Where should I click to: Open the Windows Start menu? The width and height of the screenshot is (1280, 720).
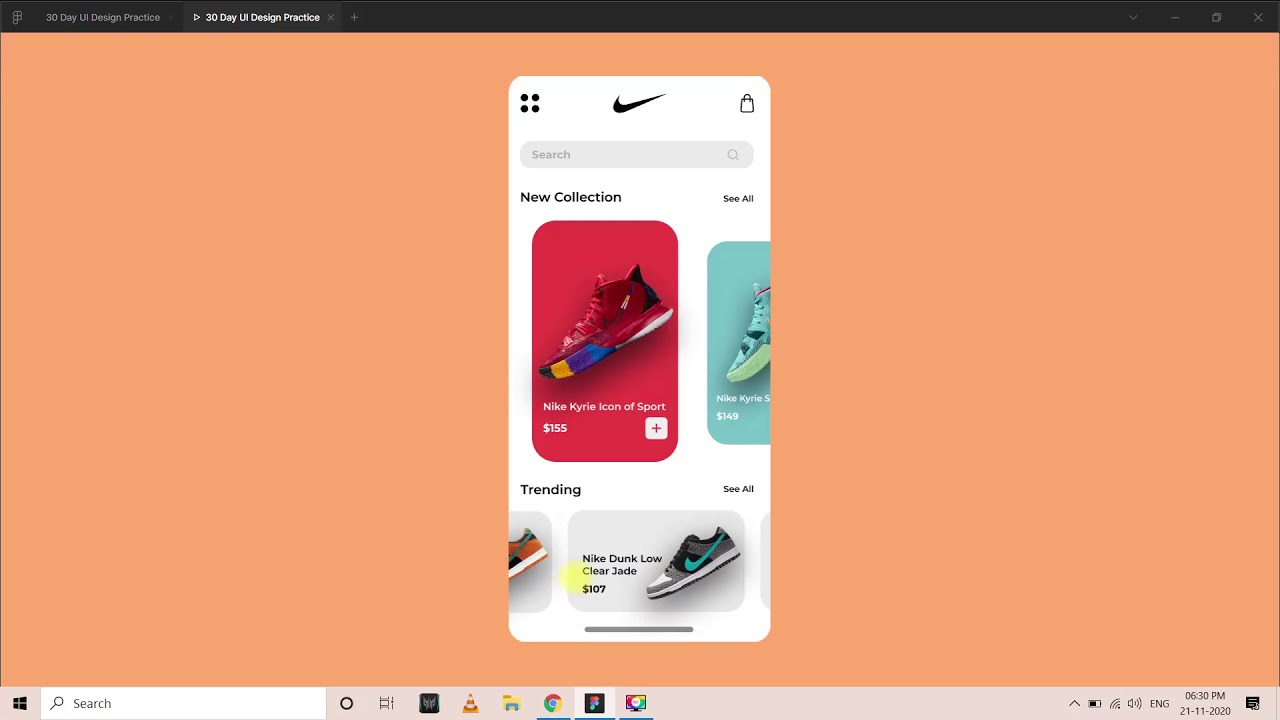[x=20, y=703]
